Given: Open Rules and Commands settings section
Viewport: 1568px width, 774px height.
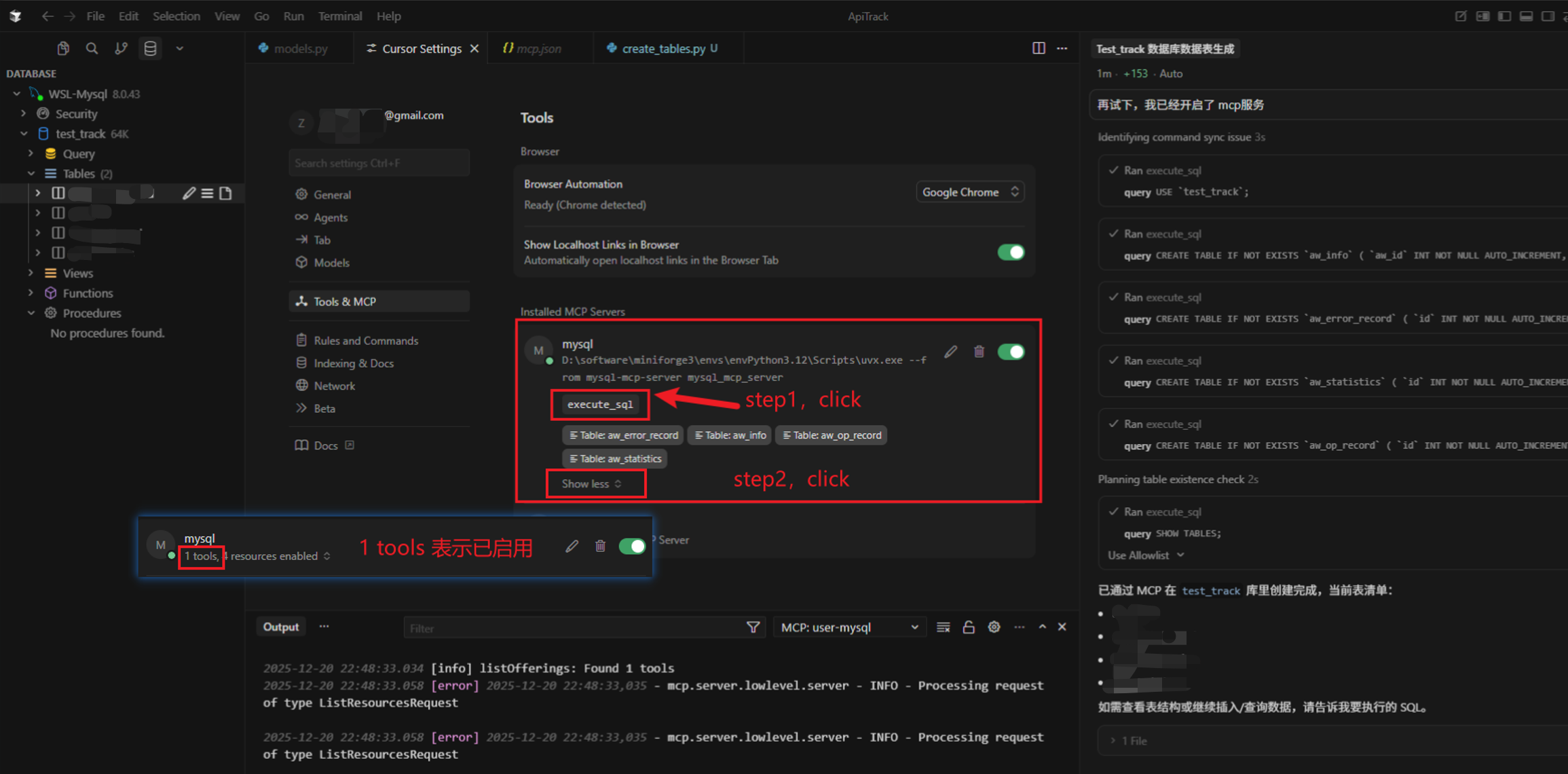Looking at the screenshot, I should click(366, 341).
